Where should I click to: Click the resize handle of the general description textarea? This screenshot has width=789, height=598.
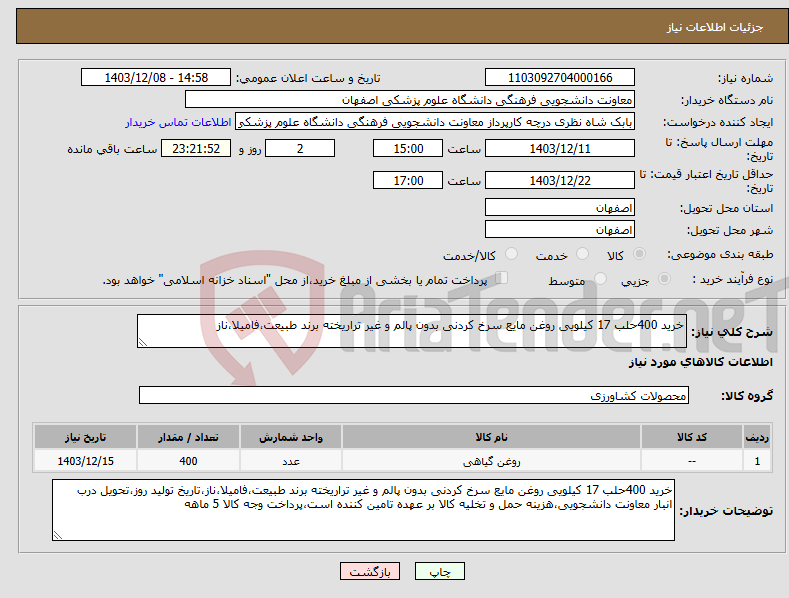[143, 342]
